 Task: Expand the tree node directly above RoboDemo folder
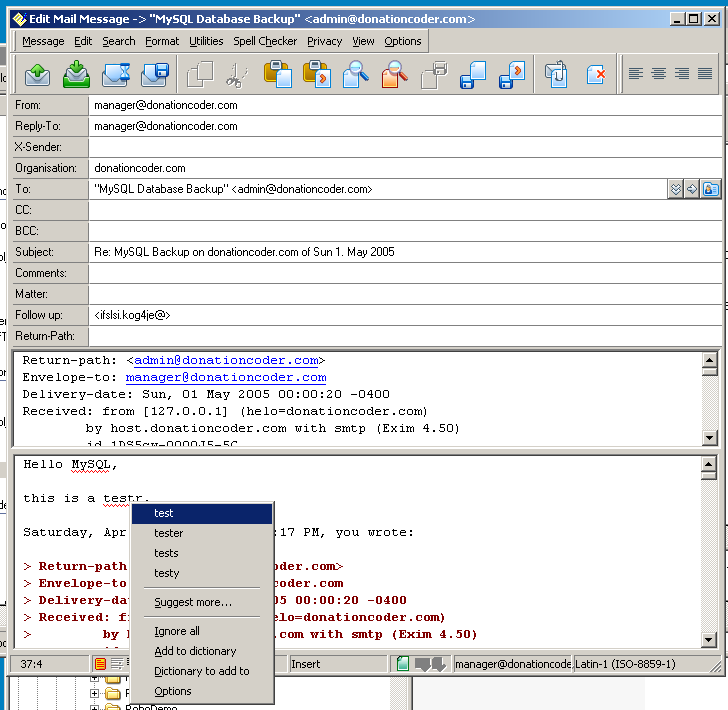[x=94, y=693]
